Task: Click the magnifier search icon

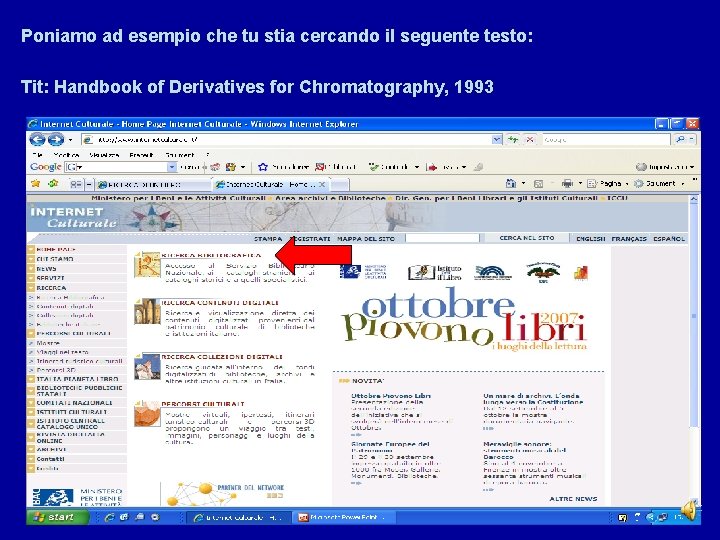Action: point(681,140)
